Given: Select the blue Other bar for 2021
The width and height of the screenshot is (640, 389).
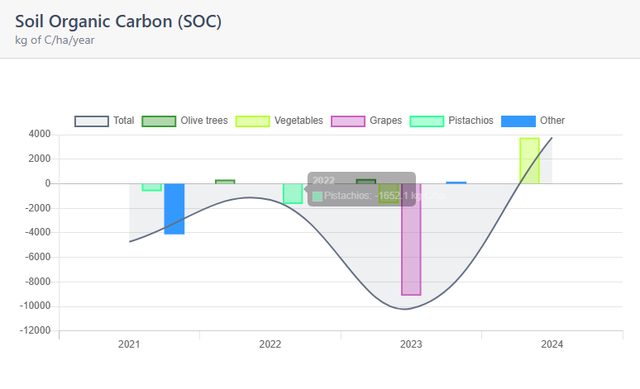Looking at the screenshot, I should coord(174,209).
